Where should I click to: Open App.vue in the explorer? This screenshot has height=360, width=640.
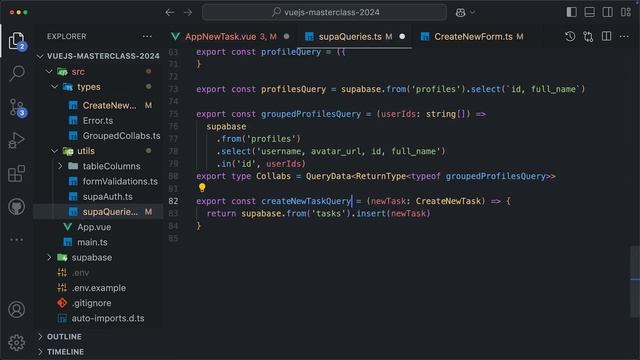[x=98, y=227]
